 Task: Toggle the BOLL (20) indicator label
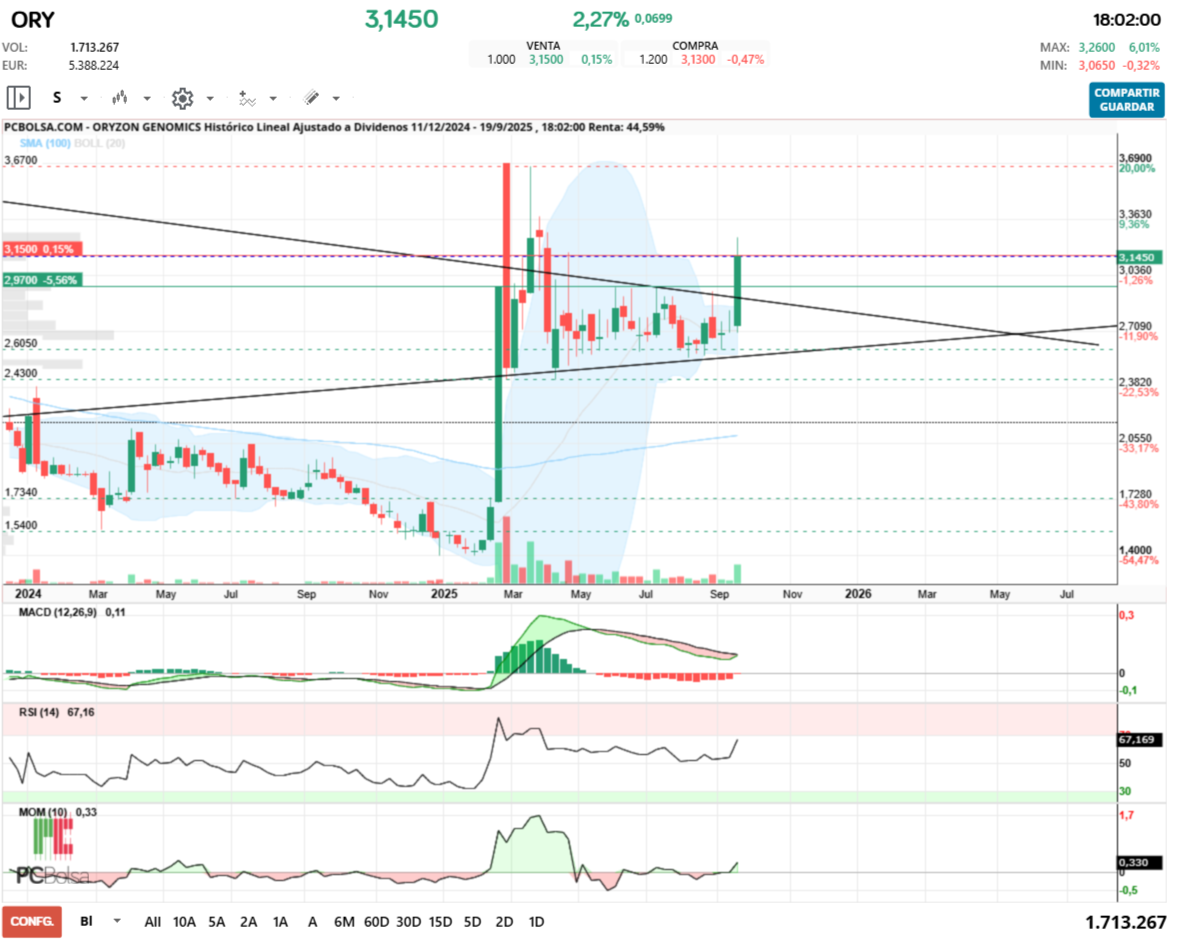tap(99, 143)
